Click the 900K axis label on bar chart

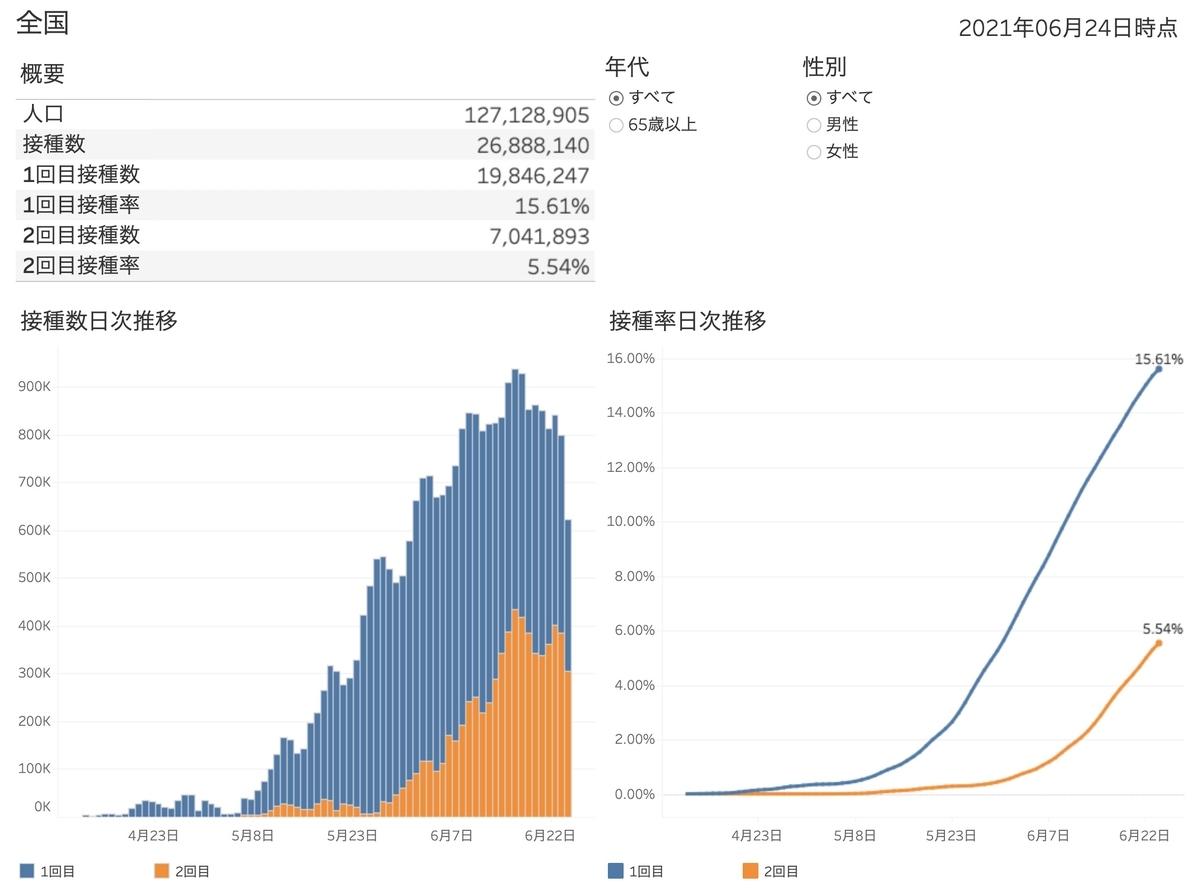pyautogui.click(x=33, y=388)
